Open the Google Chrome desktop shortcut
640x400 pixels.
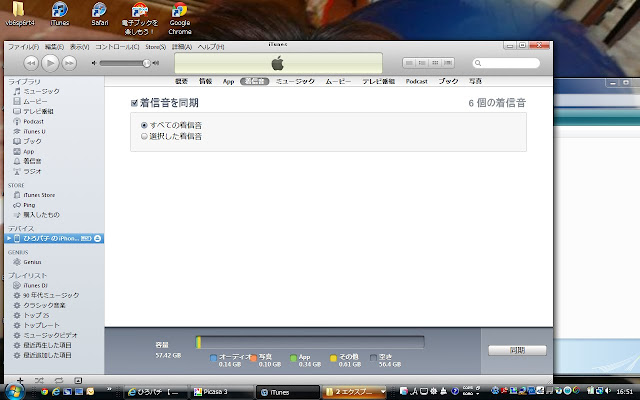[x=180, y=18]
